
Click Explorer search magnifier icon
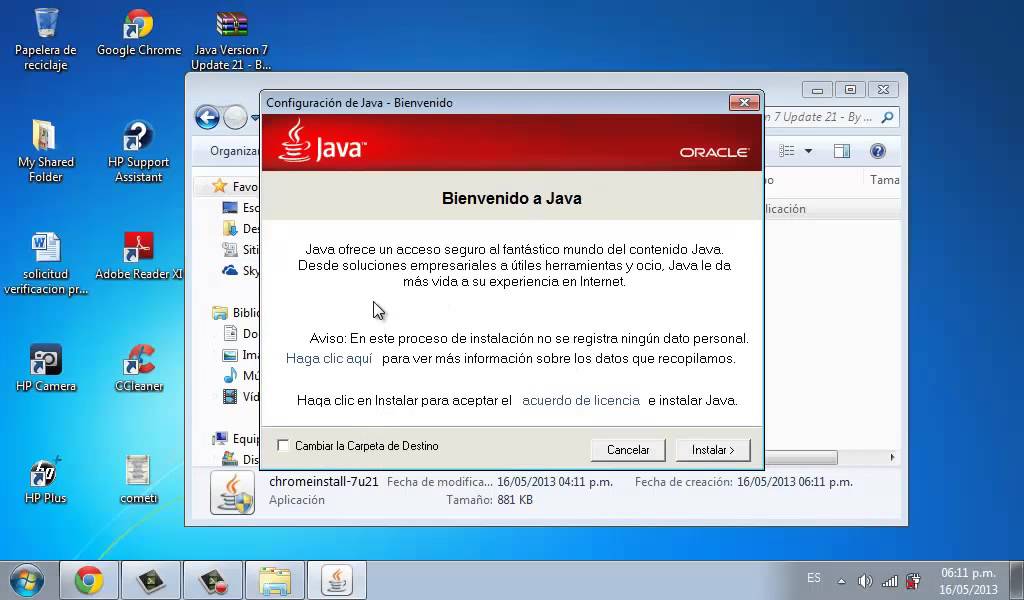(x=887, y=118)
